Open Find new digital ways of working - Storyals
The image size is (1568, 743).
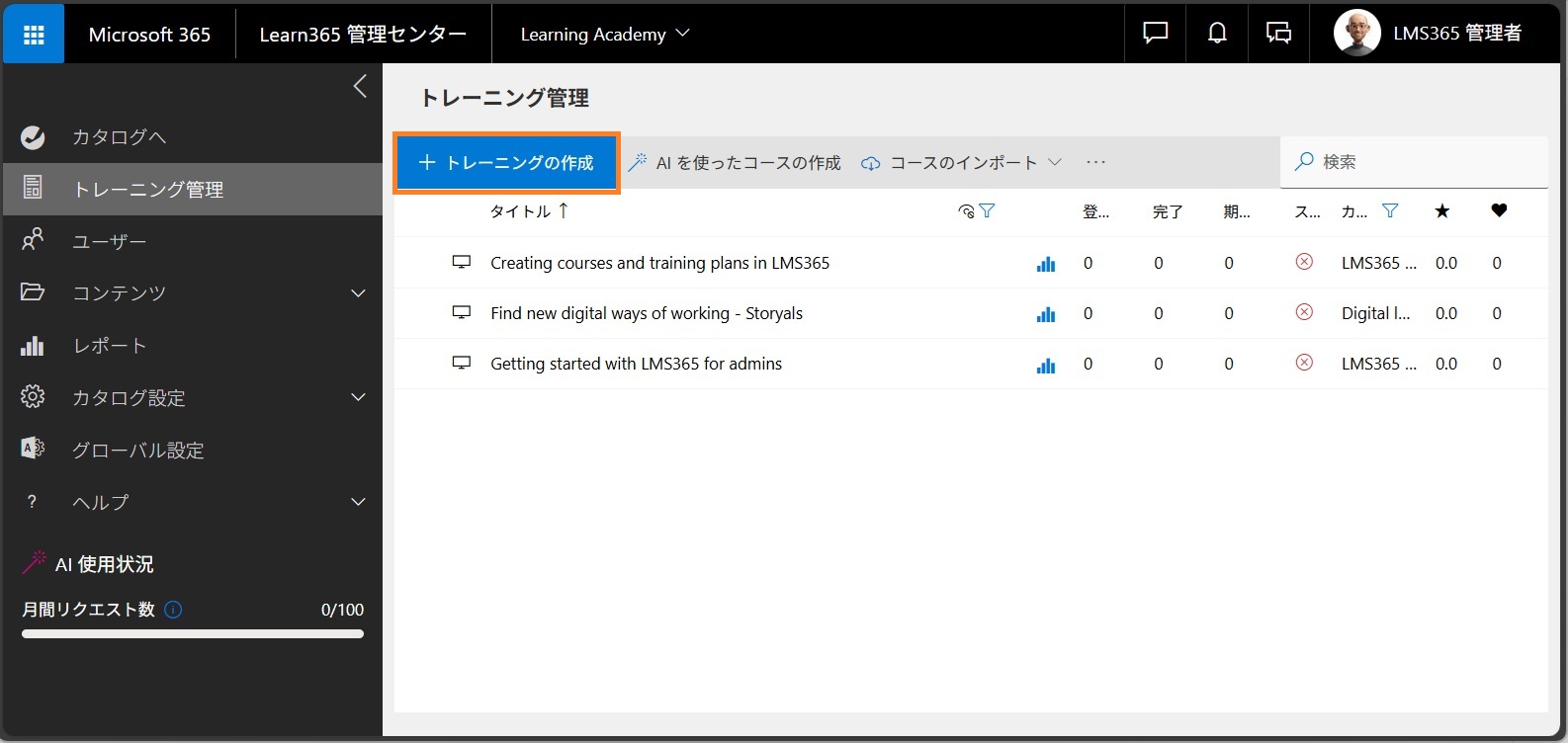pyautogui.click(x=647, y=313)
